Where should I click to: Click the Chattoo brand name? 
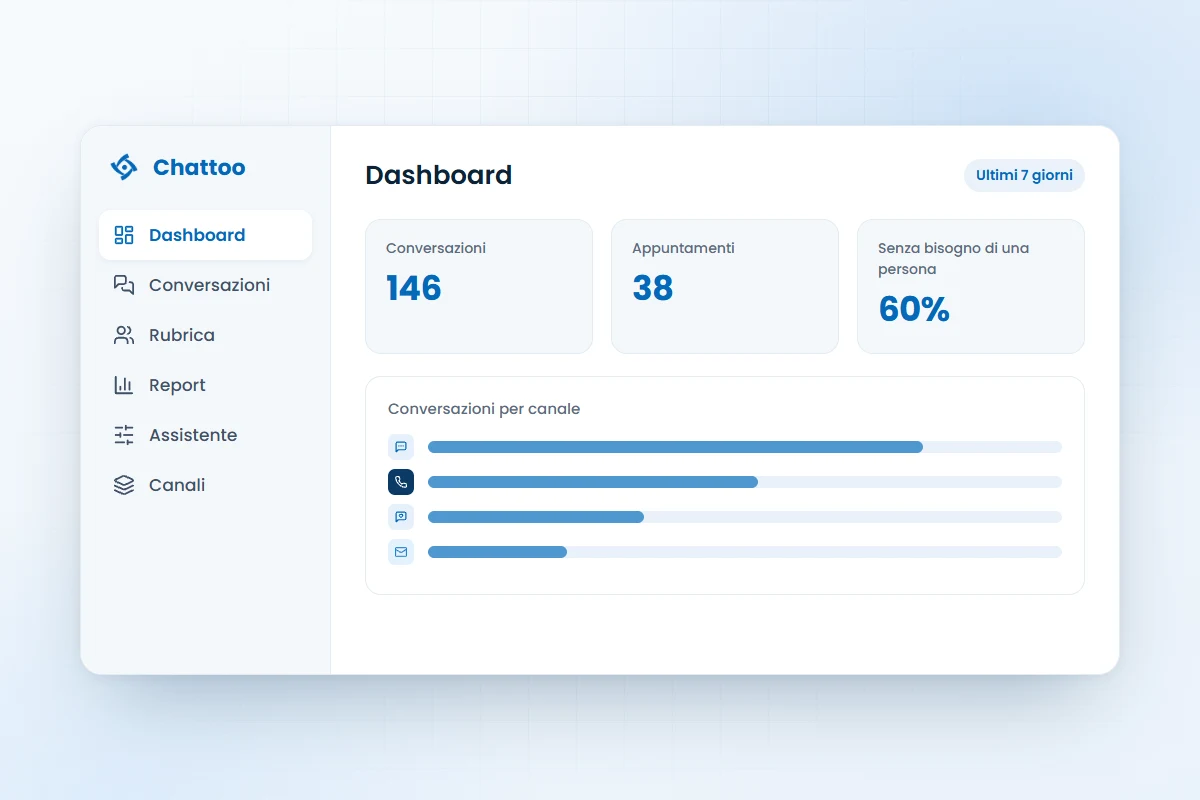coord(199,167)
